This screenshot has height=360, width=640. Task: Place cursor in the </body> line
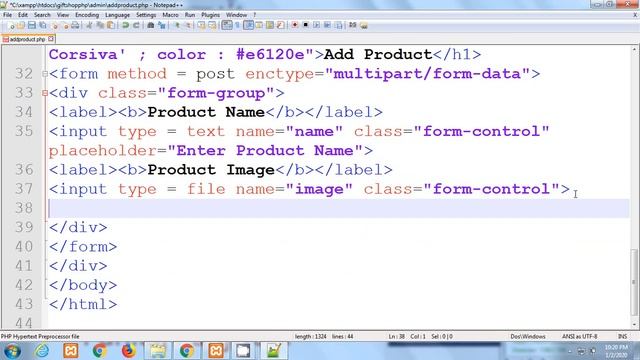pos(83,285)
